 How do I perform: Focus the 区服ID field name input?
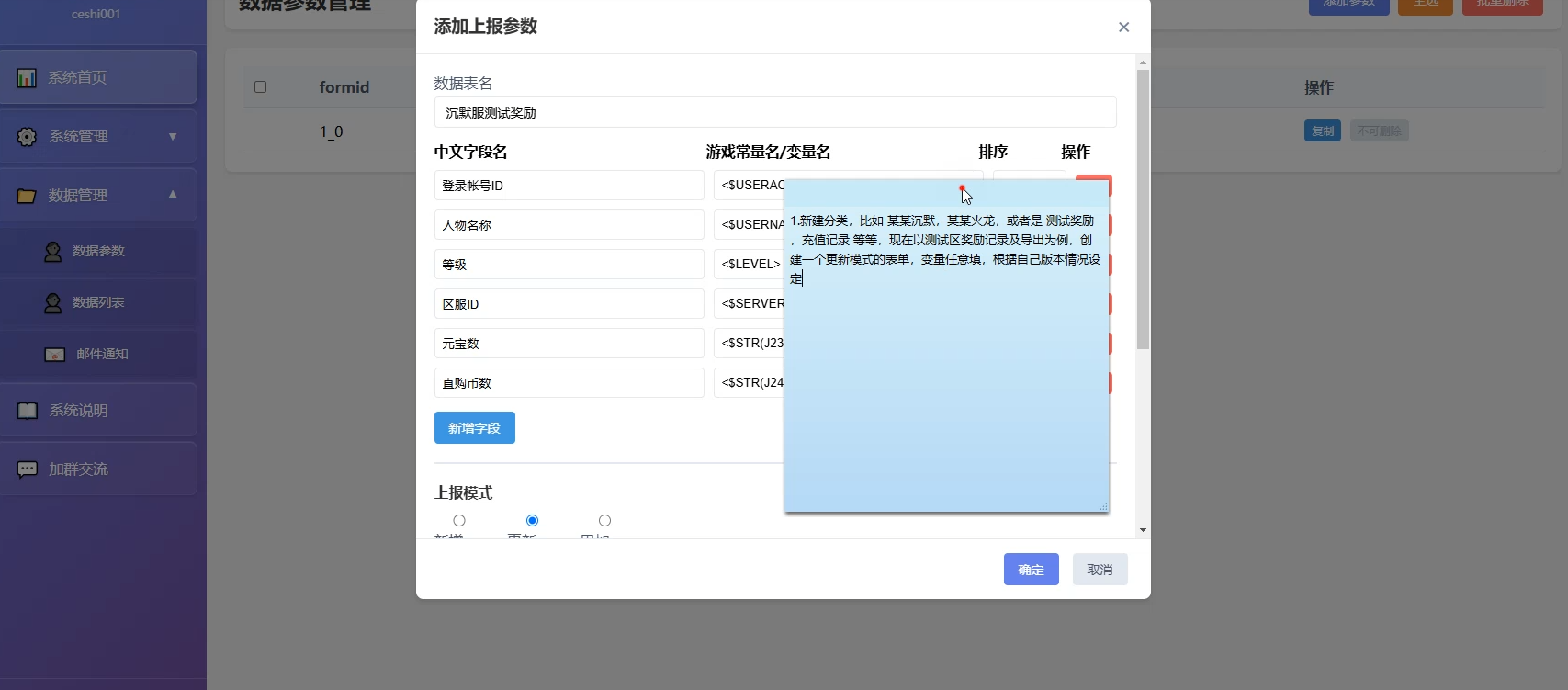570,304
